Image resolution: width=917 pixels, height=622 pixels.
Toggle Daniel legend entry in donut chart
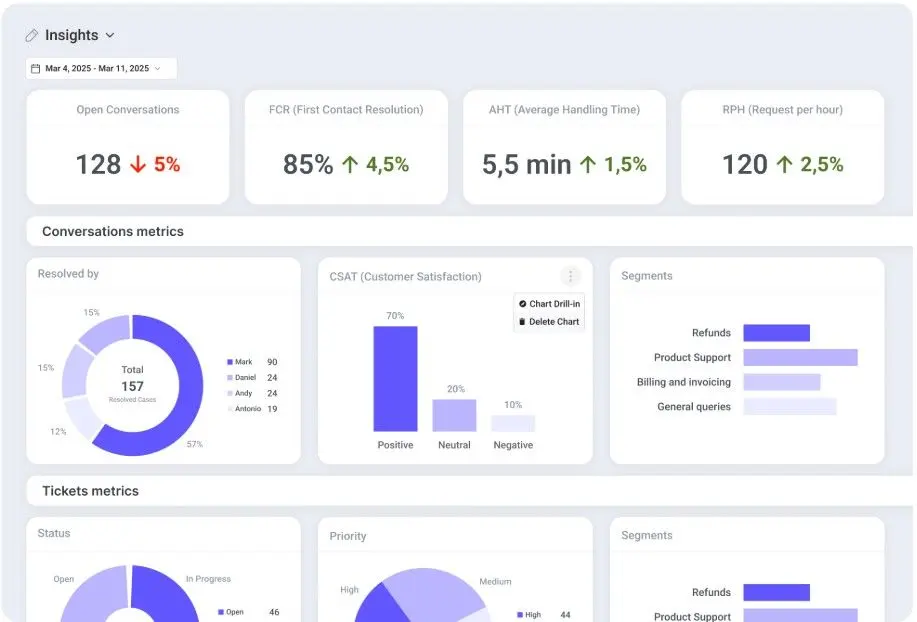click(x=252, y=378)
